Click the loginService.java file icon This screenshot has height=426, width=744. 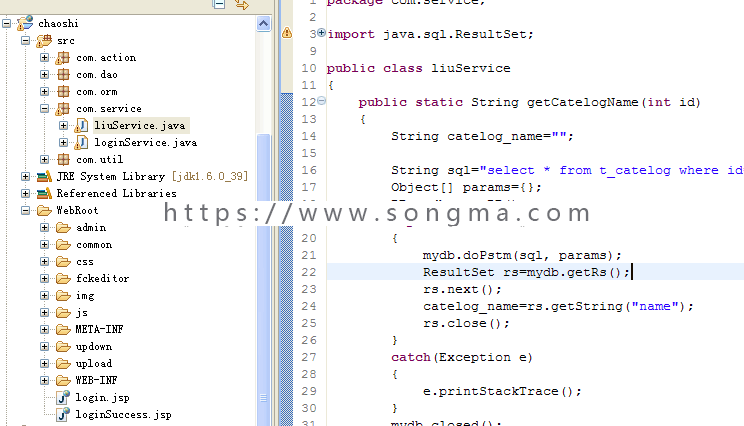point(82,143)
